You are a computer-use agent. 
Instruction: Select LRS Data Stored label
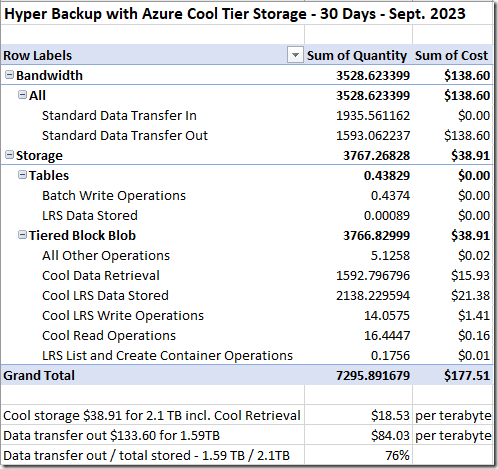tap(90, 215)
